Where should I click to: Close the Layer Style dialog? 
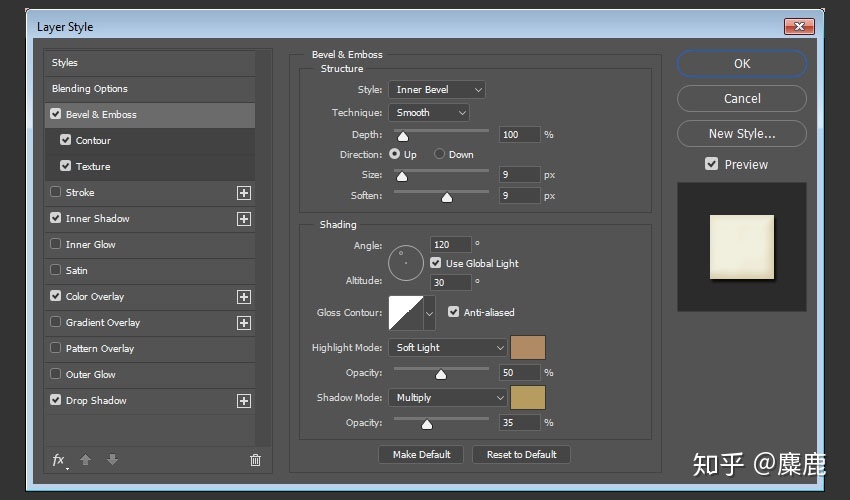coord(799,26)
